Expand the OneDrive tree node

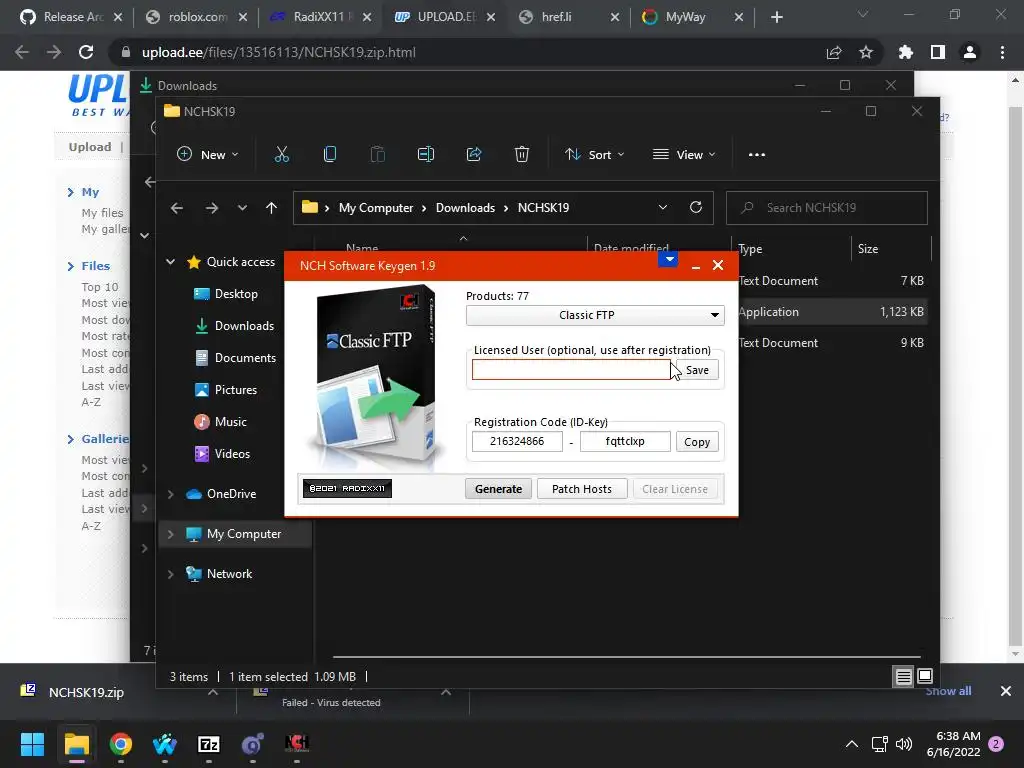(170, 494)
